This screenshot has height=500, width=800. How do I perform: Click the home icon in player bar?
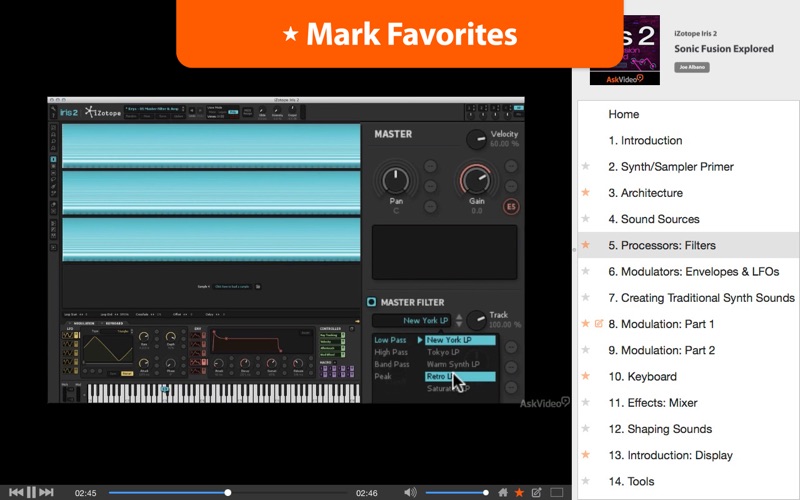503,492
